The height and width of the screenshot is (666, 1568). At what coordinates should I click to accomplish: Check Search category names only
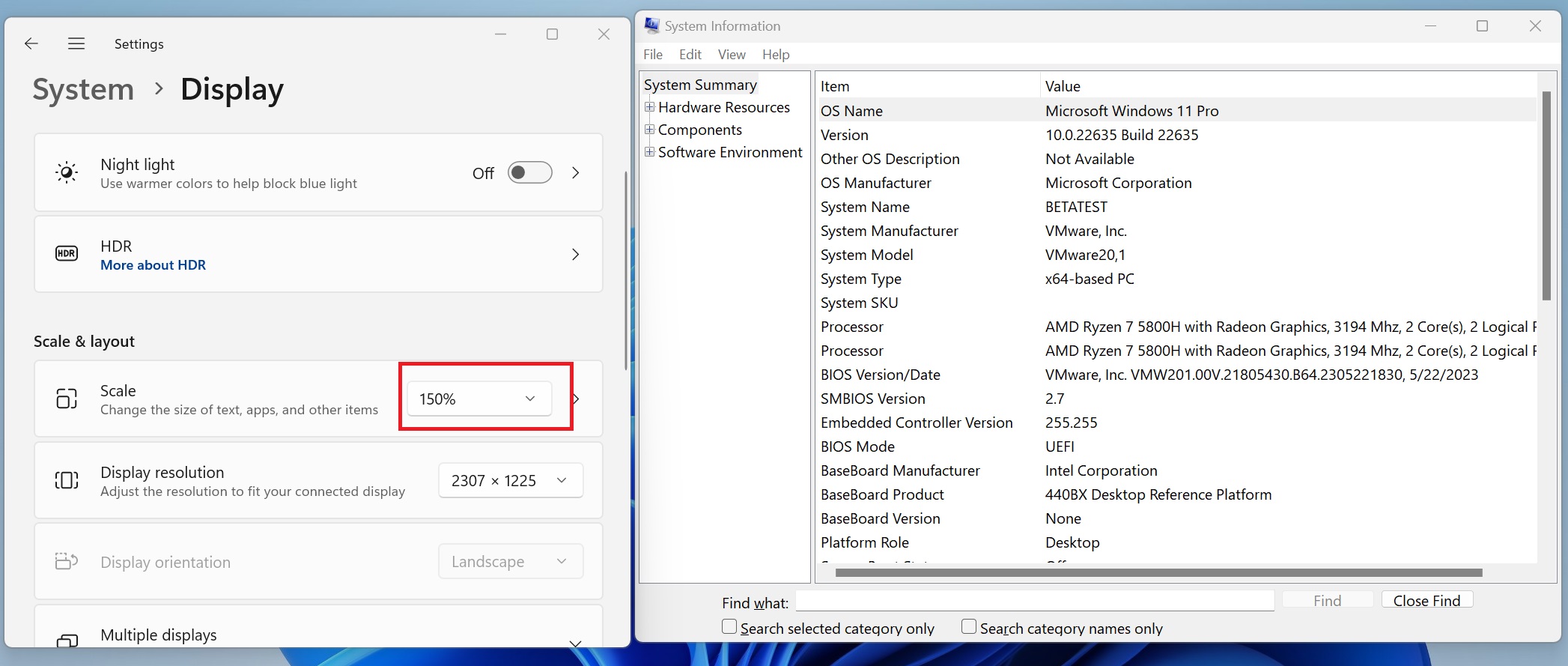969,626
